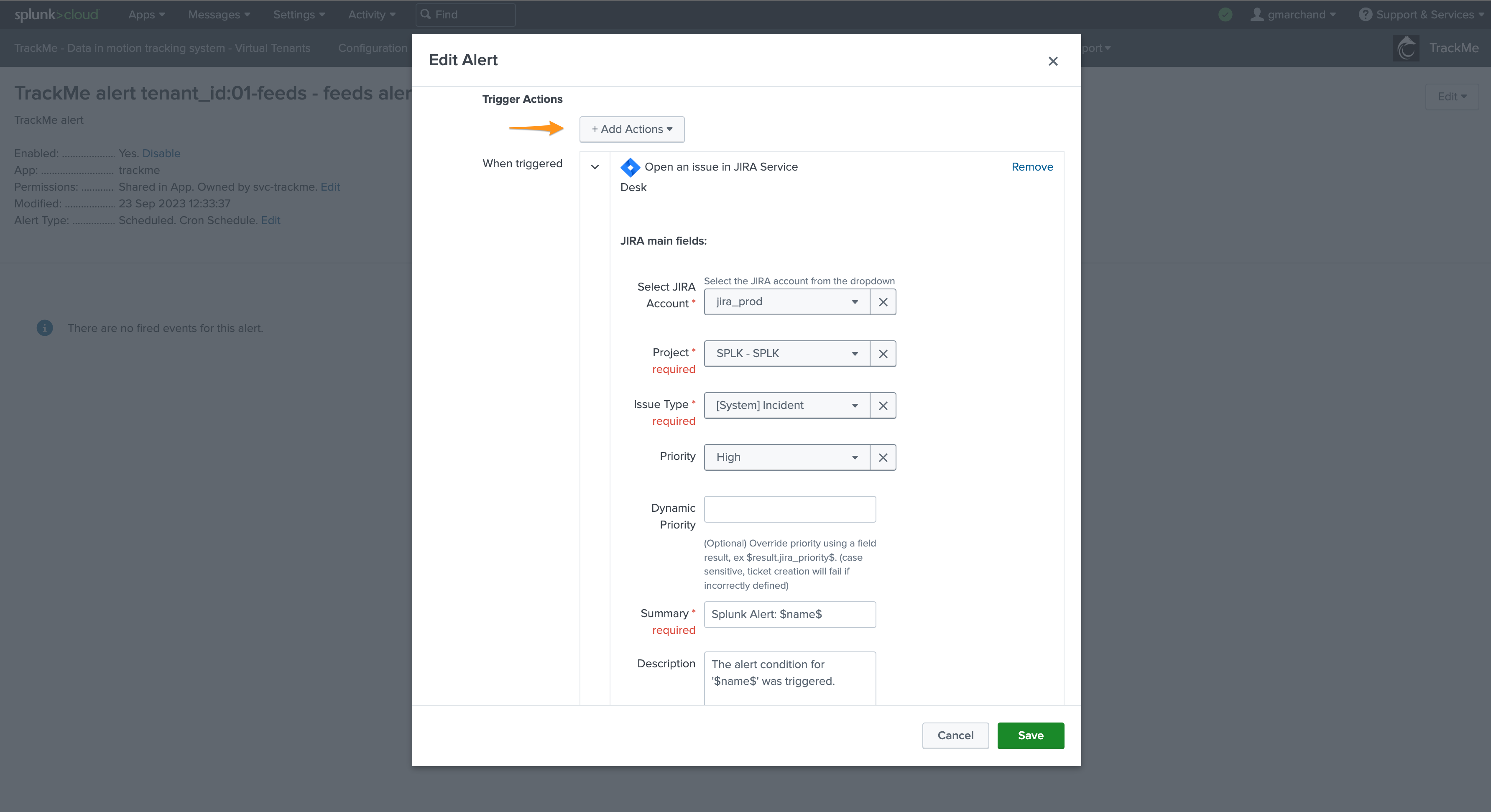Click the TrackMe app logo
This screenshot has height=812, width=1491.
coord(1406,48)
